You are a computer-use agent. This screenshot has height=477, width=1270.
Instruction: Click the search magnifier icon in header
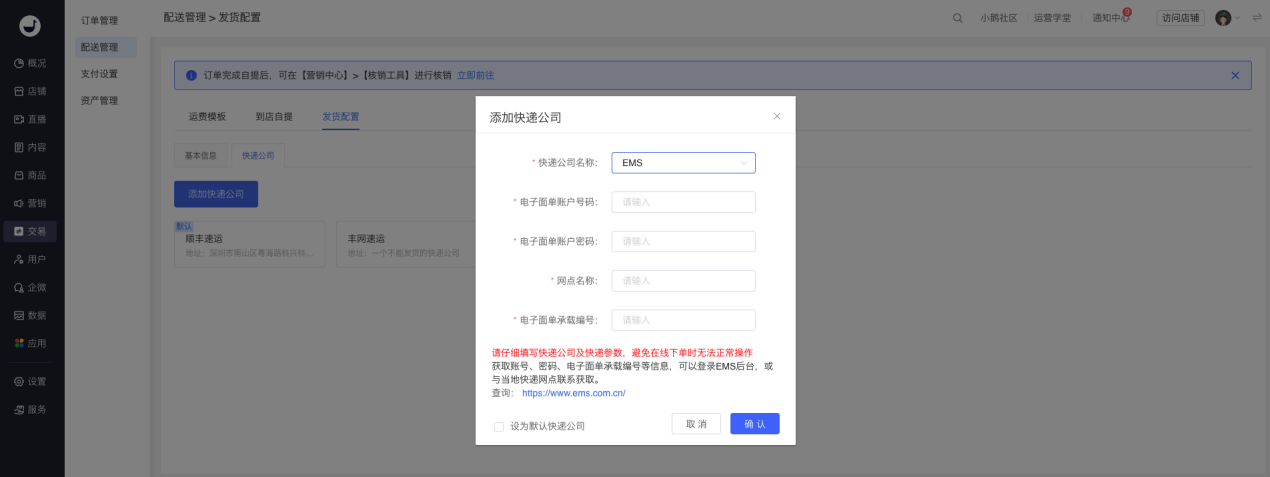coord(958,18)
